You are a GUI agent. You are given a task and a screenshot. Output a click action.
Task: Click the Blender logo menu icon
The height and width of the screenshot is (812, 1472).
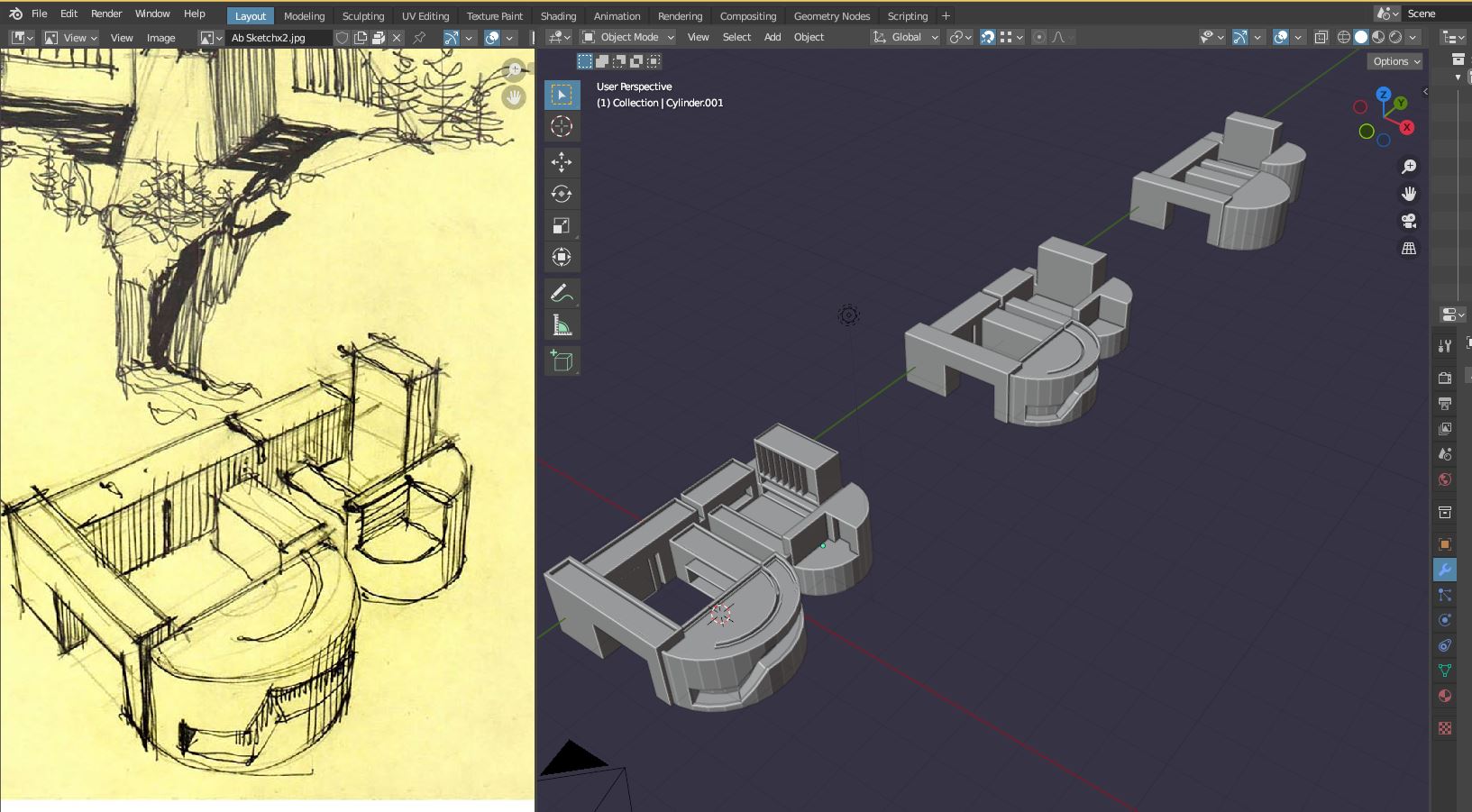(x=15, y=14)
